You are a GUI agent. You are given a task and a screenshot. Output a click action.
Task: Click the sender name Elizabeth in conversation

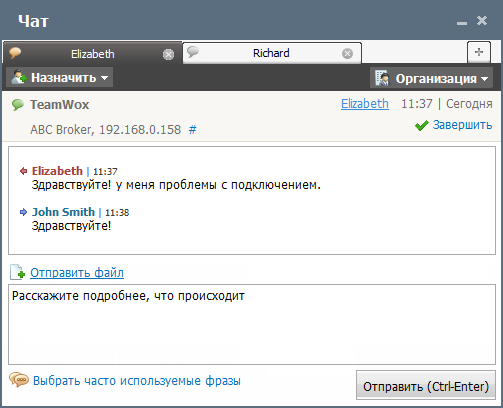click(57, 171)
